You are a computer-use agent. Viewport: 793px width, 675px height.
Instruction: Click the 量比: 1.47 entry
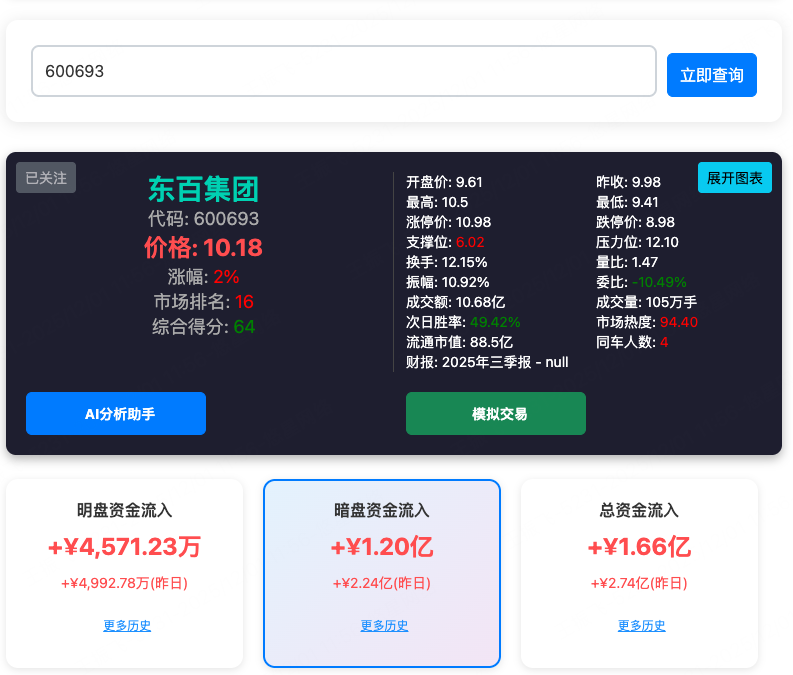point(627,262)
